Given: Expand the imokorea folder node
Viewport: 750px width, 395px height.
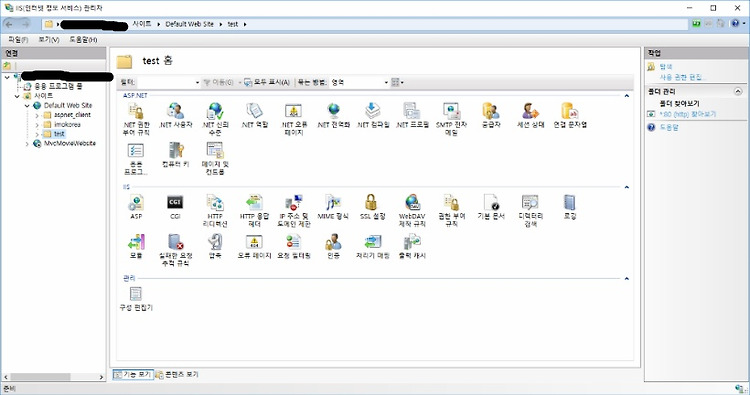Looking at the screenshot, I should point(37,125).
